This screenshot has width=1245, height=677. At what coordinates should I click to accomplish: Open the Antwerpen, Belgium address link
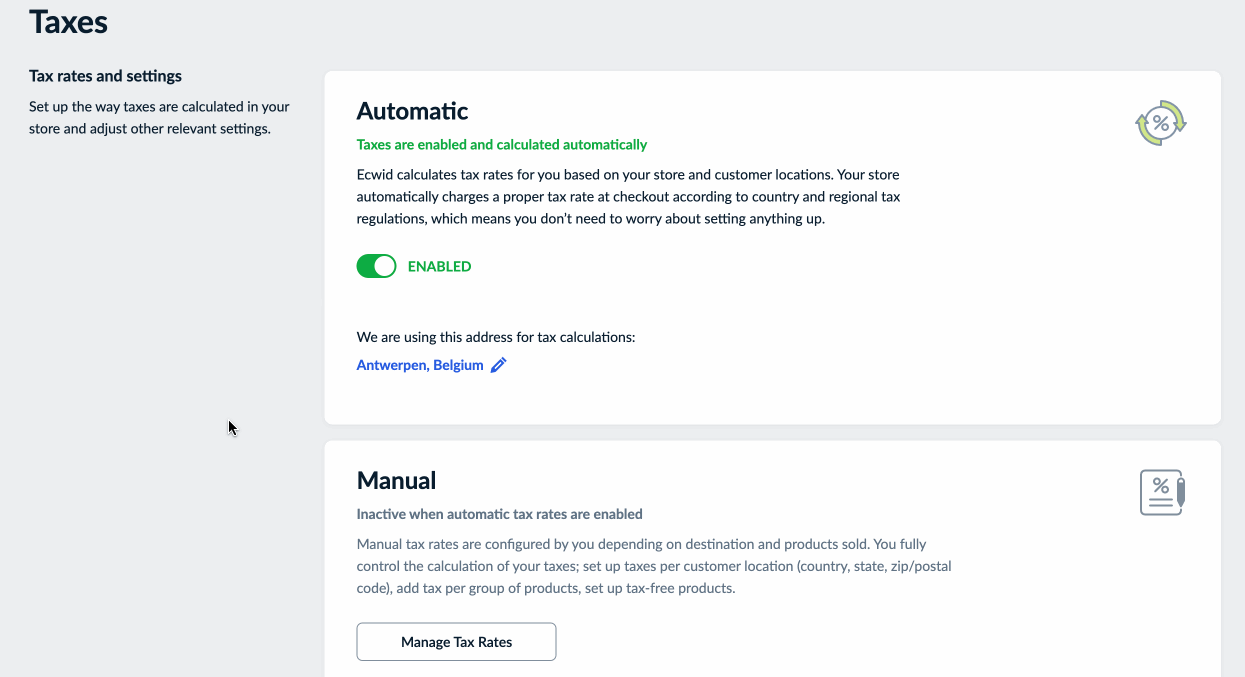pos(420,365)
